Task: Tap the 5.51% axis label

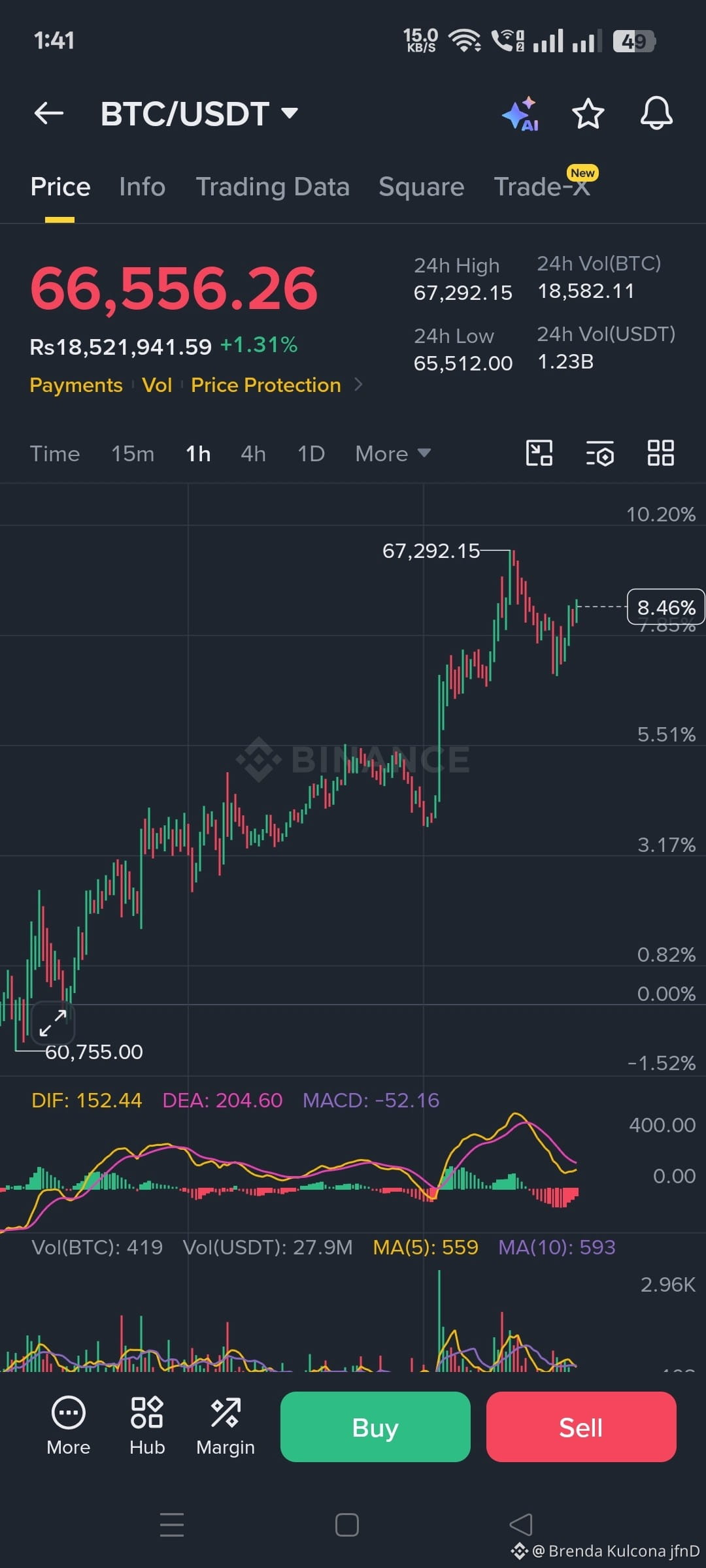Action: pyautogui.click(x=666, y=734)
